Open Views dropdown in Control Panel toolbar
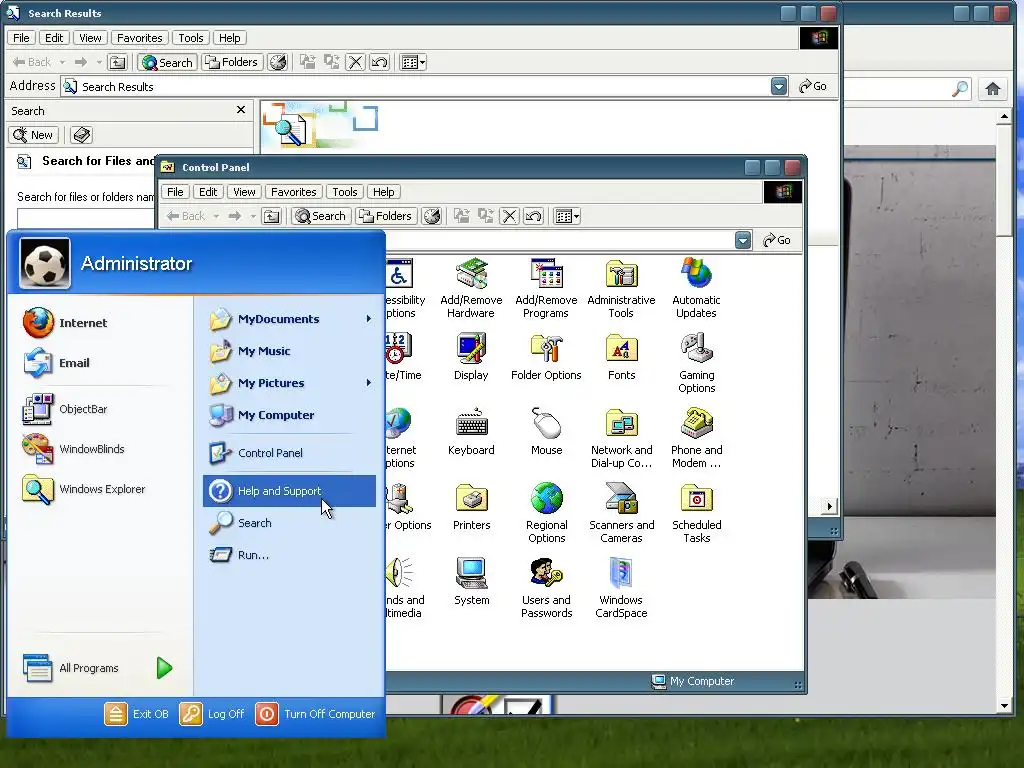Image resolution: width=1024 pixels, height=768 pixels. [x=567, y=216]
